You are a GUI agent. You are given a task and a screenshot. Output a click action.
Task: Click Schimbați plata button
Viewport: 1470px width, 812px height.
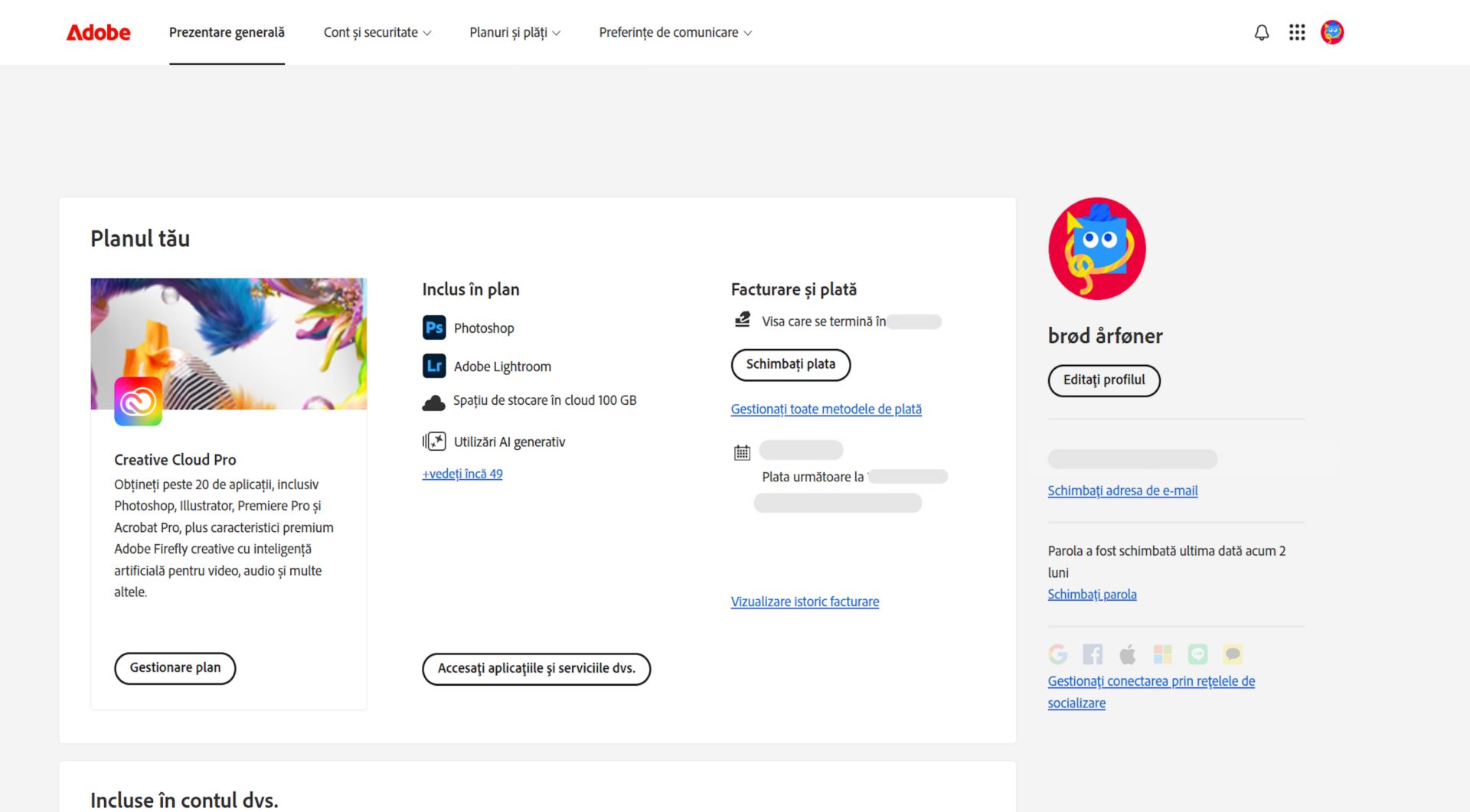pos(790,364)
